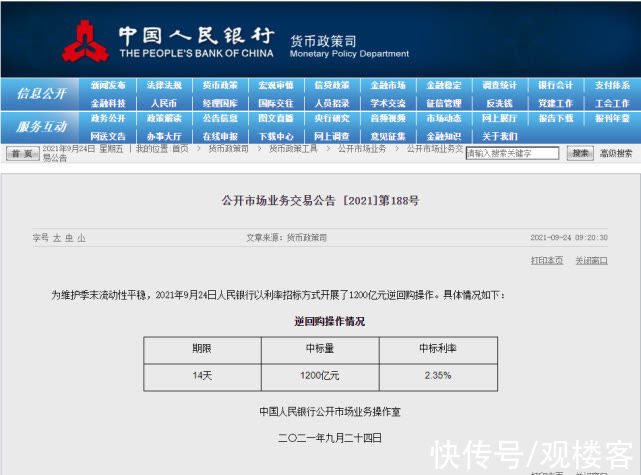Image resolution: width=641 pixels, height=475 pixels.
Task: Open the 货币政策 menu item
Action: click(x=220, y=85)
